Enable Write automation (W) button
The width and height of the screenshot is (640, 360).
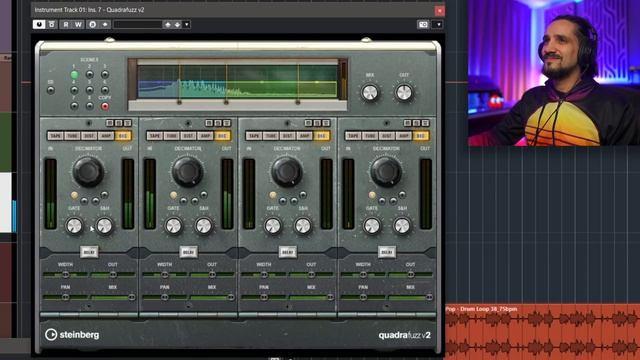point(78,24)
